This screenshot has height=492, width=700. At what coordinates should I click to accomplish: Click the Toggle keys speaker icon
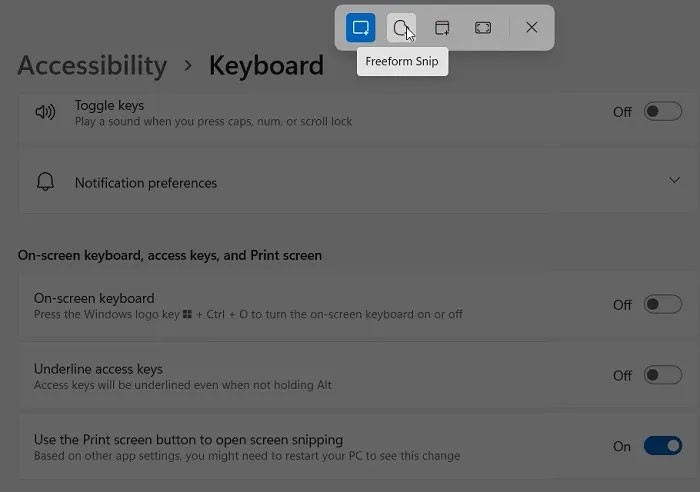point(45,112)
